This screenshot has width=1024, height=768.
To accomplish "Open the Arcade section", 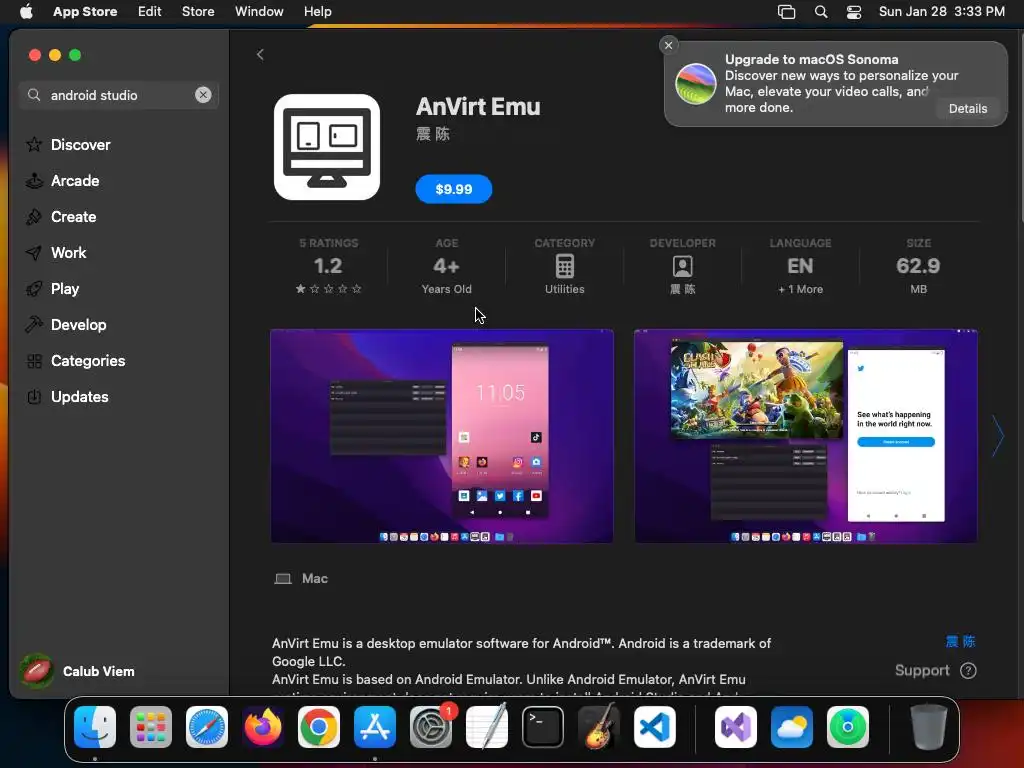I will click(75, 181).
